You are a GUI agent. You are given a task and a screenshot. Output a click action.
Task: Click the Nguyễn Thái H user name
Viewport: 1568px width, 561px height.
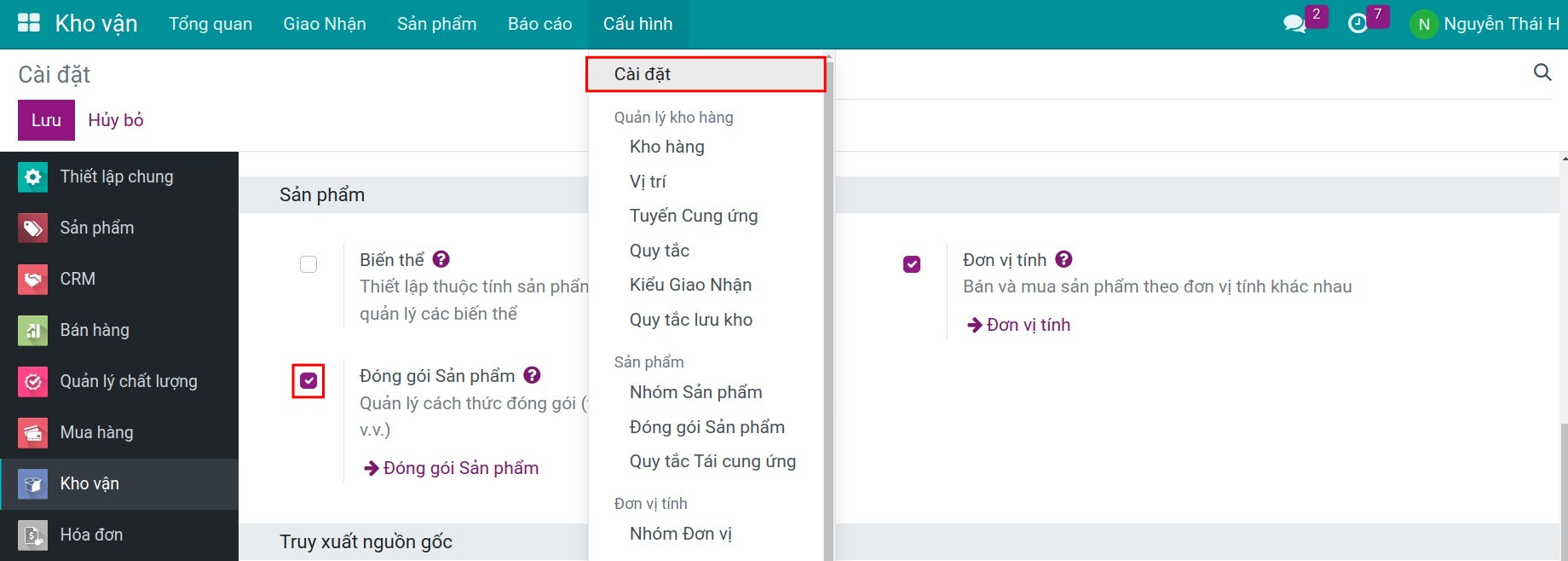point(1502,24)
